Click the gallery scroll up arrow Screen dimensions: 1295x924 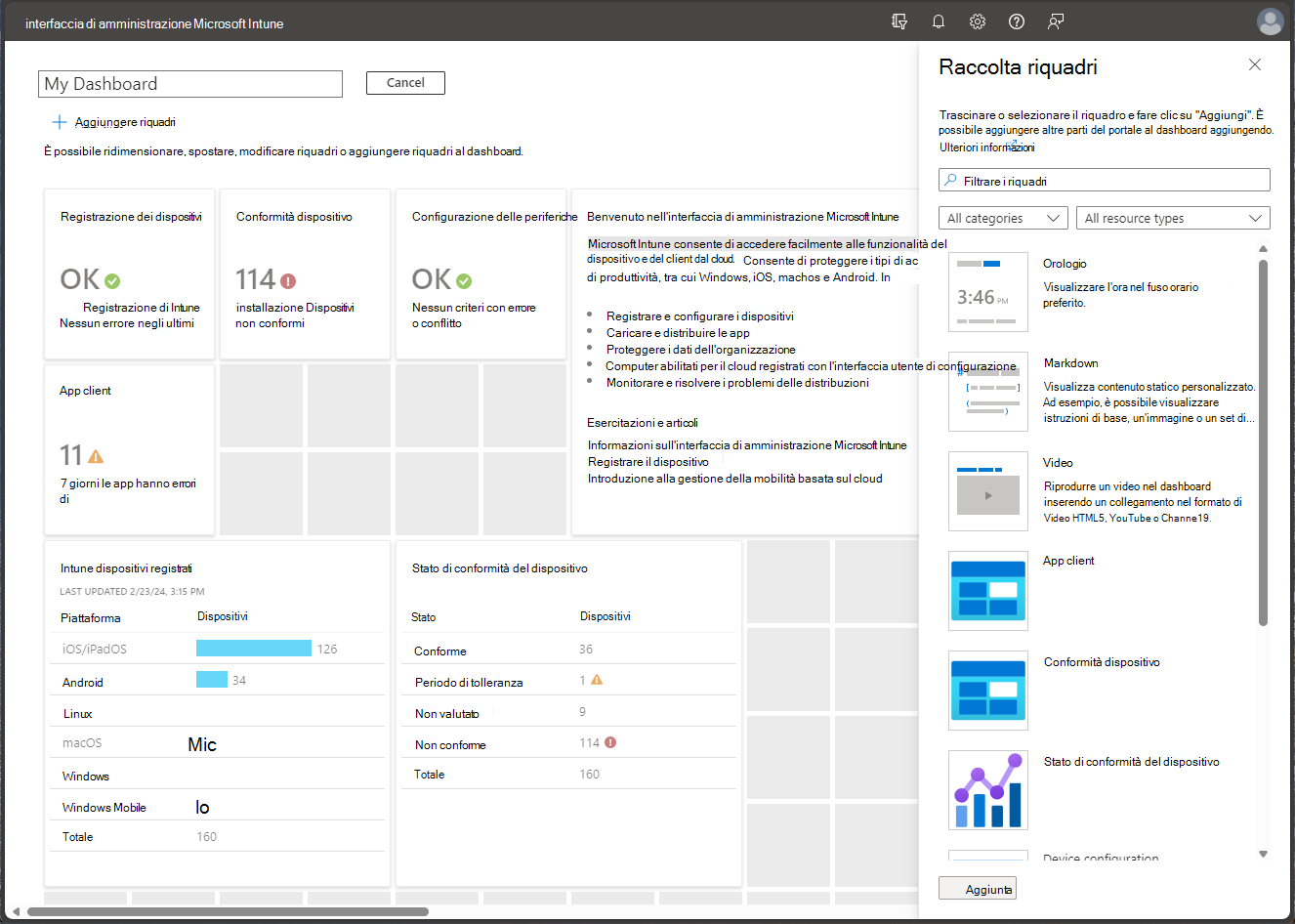[1263, 248]
